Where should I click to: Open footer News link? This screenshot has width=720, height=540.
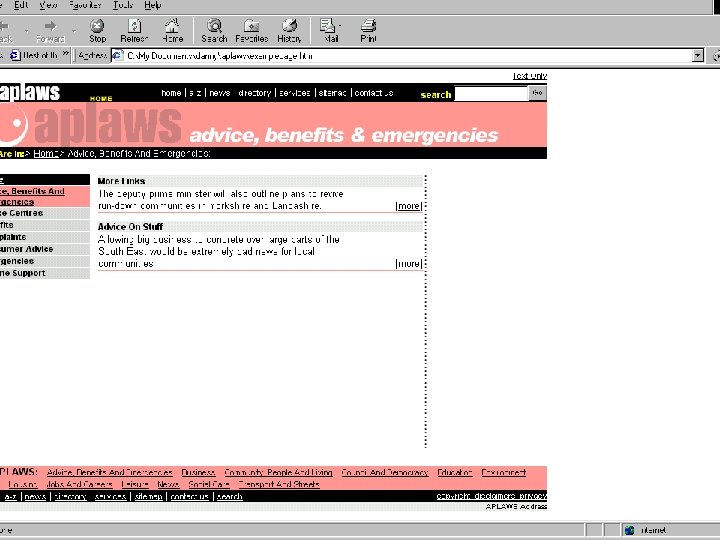click(x=168, y=484)
